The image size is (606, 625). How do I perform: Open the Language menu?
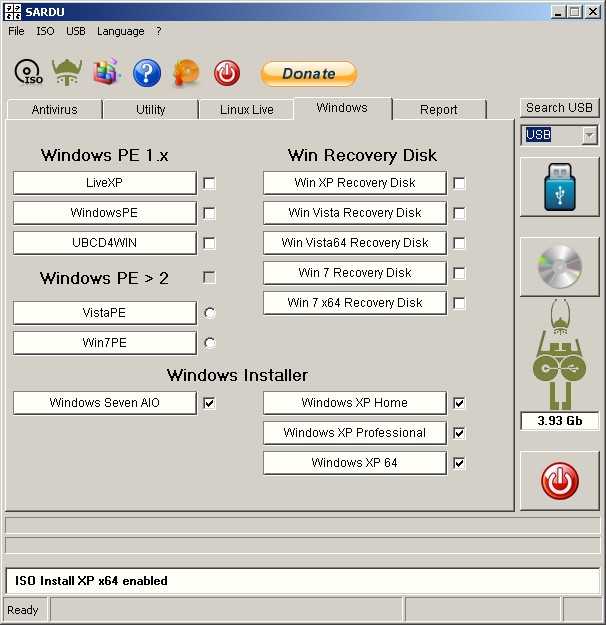click(120, 31)
